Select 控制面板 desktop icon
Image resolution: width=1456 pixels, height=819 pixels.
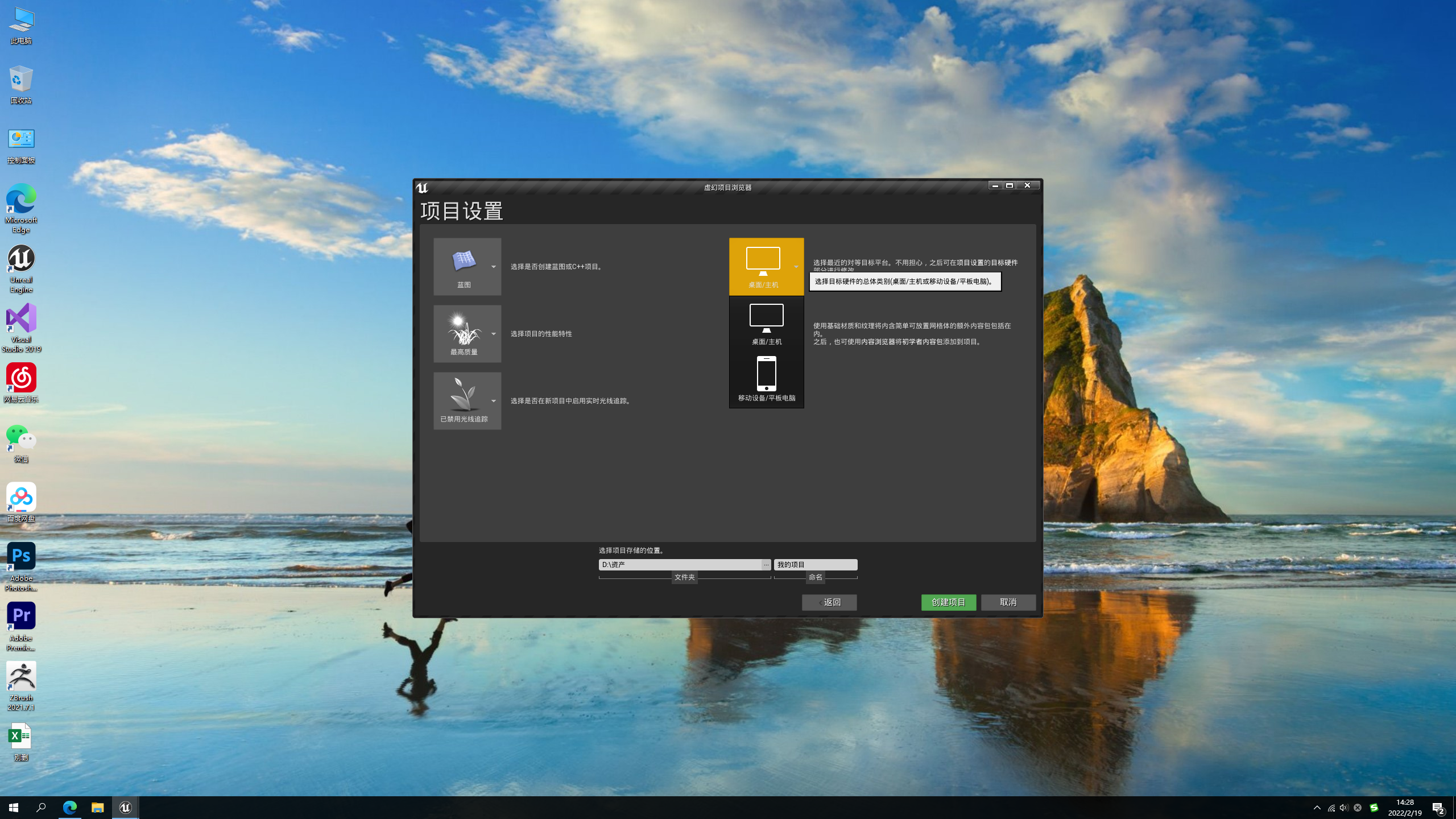click(21, 145)
